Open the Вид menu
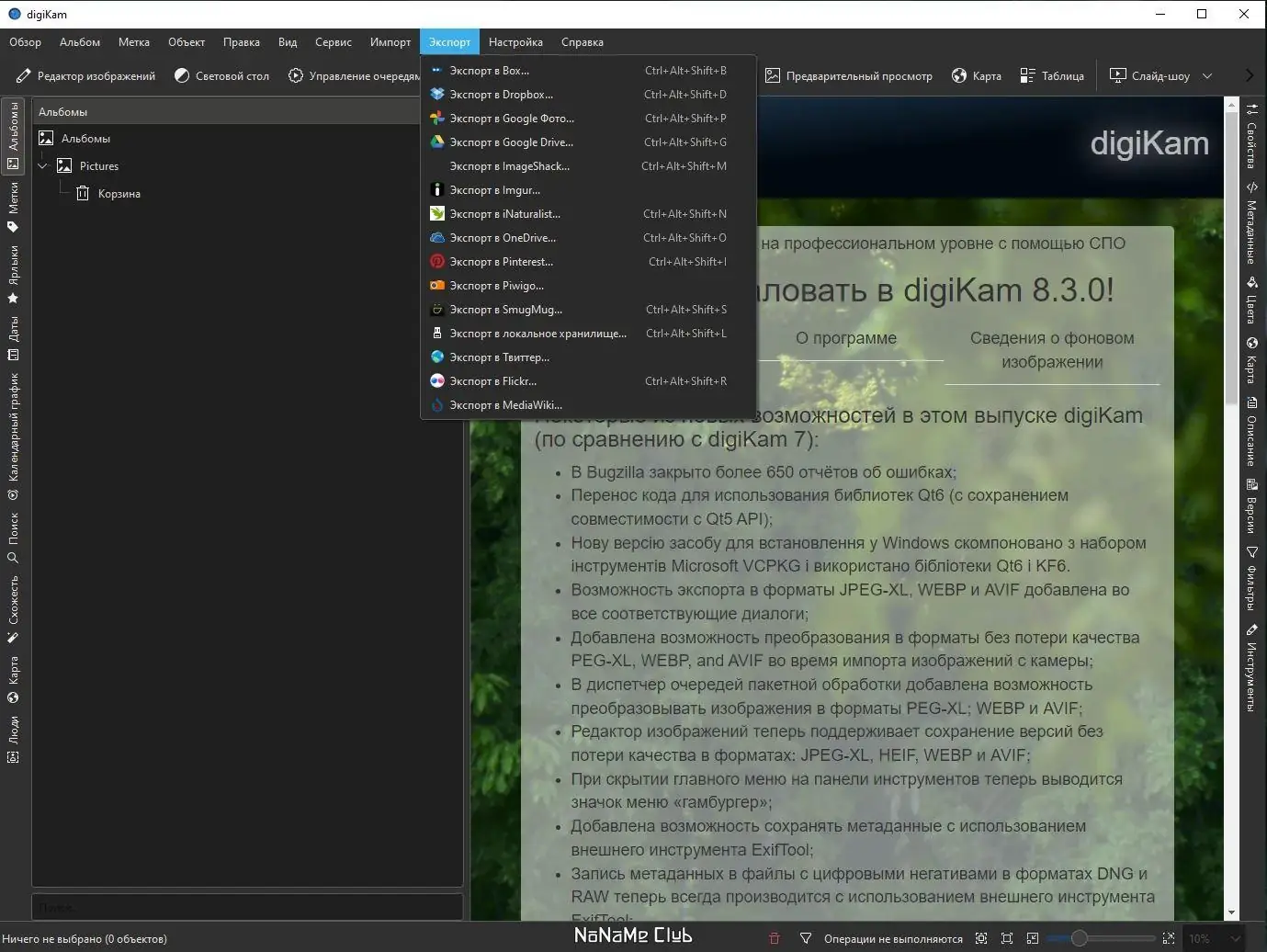Screen dimensions: 1267x952 [x=288, y=42]
